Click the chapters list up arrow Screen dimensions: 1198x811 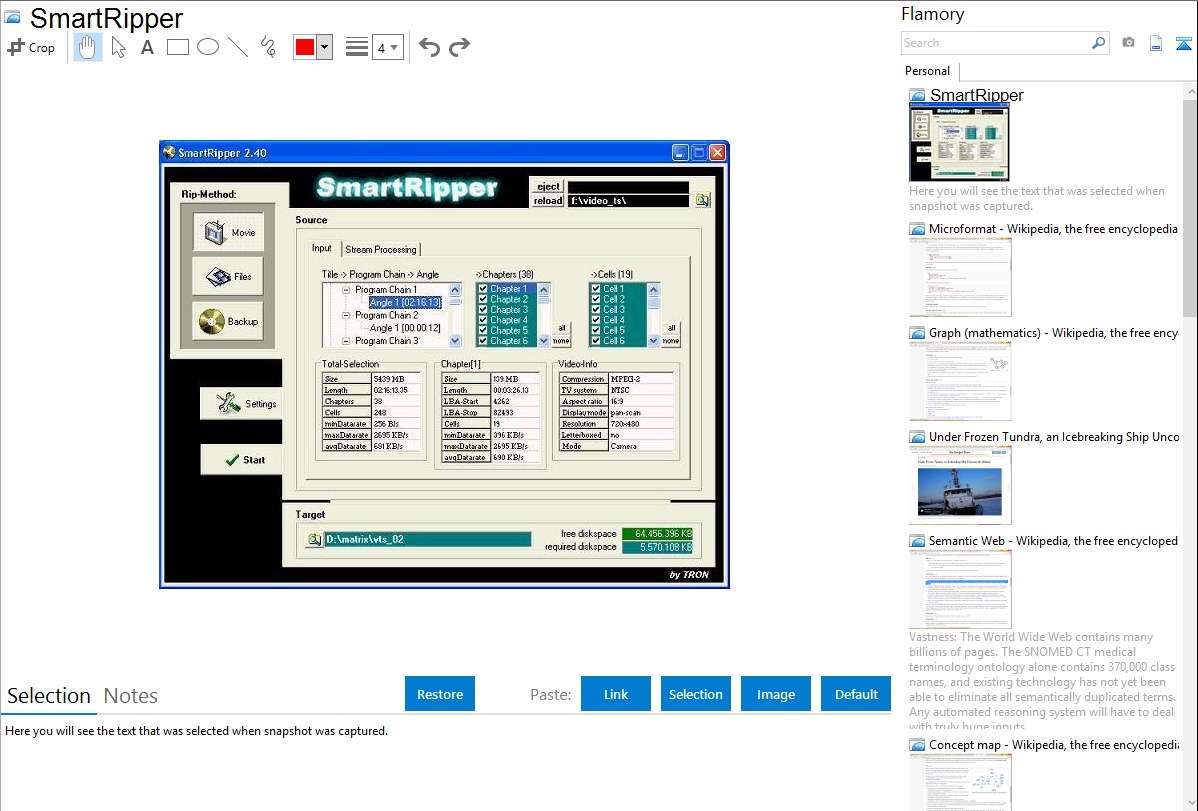click(x=544, y=290)
